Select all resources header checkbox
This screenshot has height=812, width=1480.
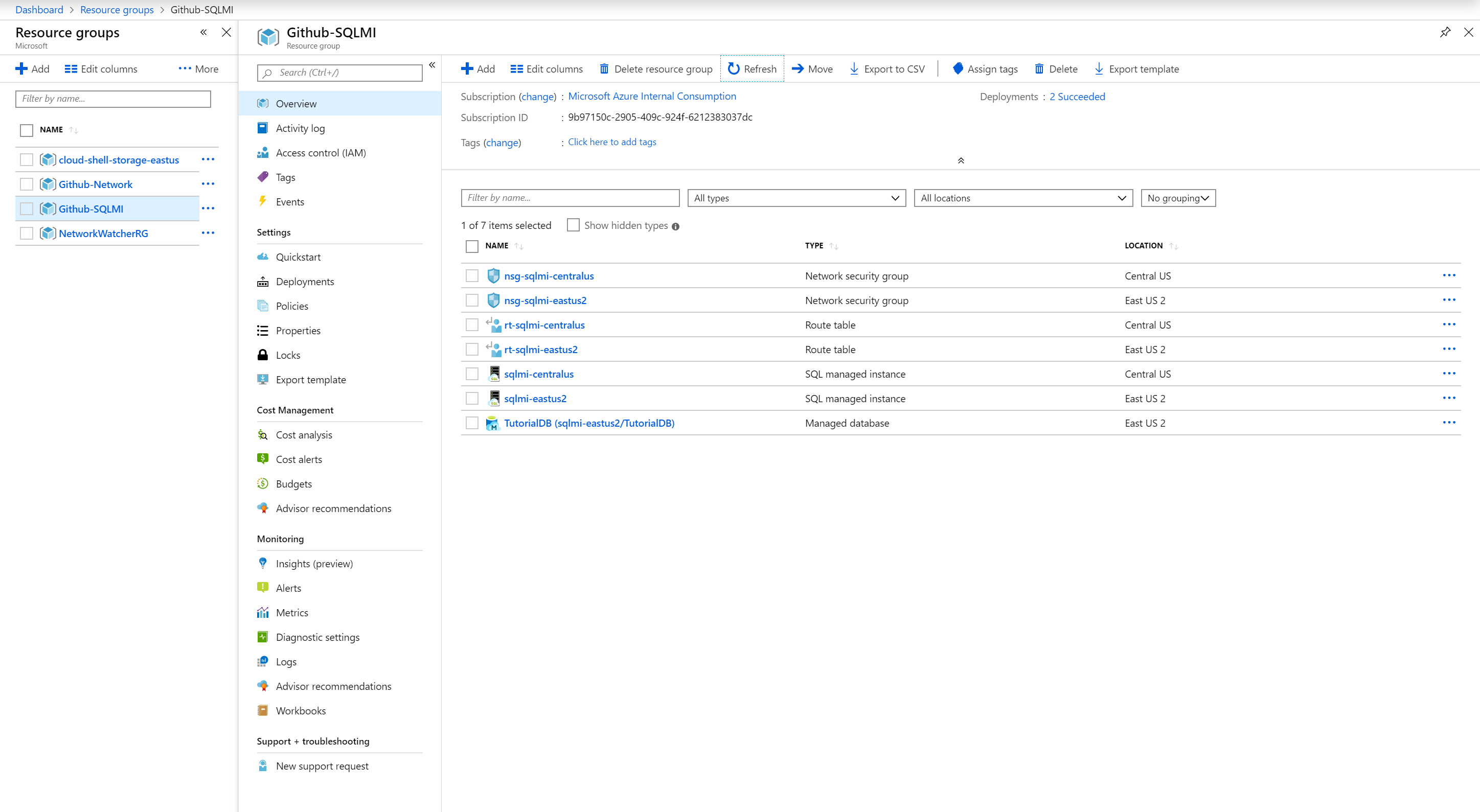pyautogui.click(x=472, y=246)
